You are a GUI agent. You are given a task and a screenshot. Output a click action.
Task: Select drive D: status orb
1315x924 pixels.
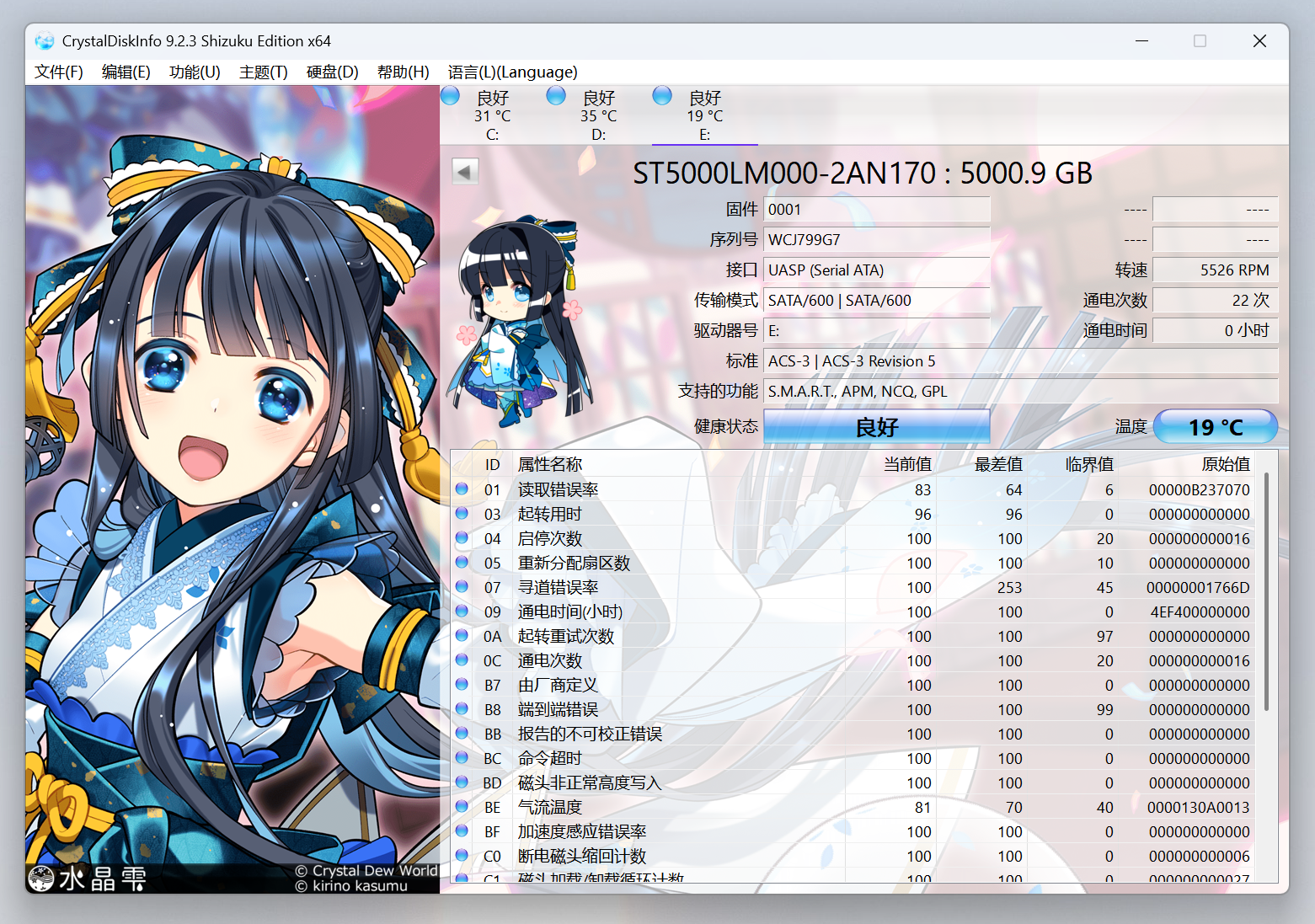556,95
